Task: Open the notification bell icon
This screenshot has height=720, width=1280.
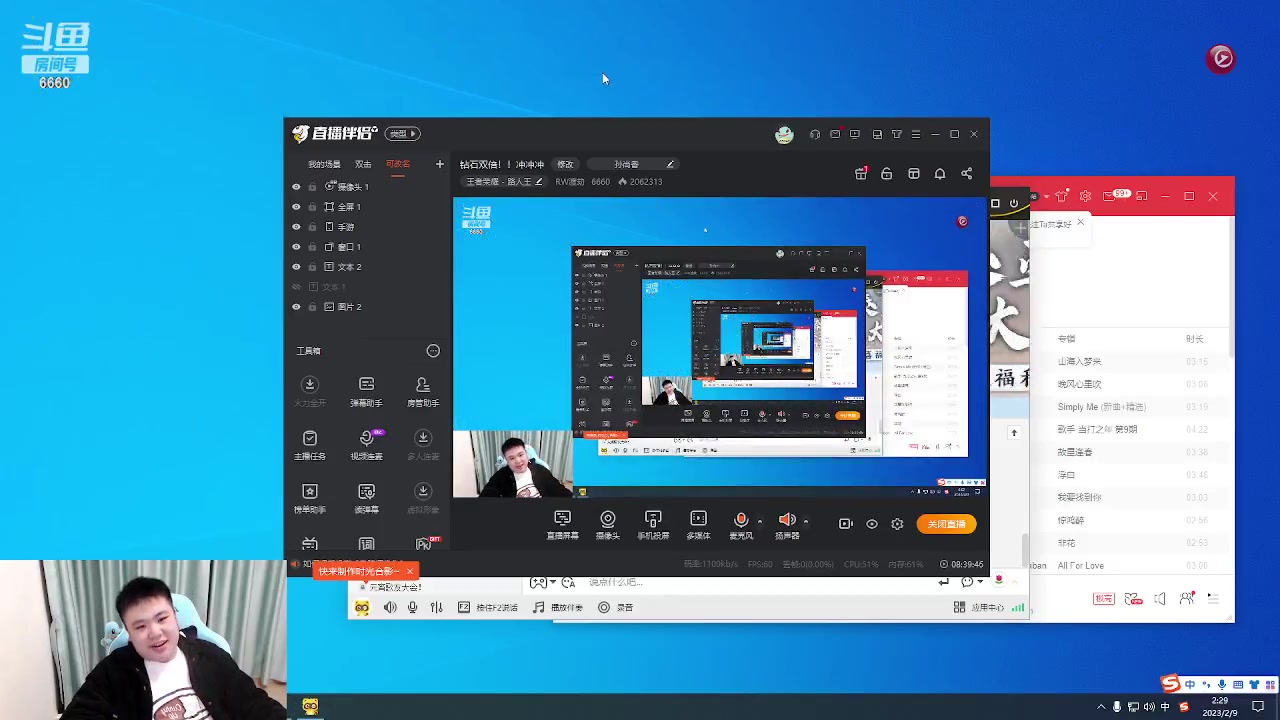Action: [x=940, y=174]
